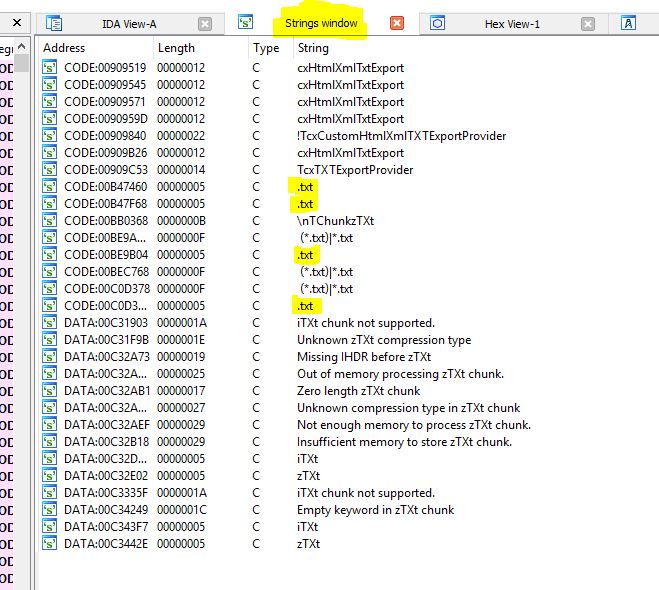Switch to the IDA View-A tab

tap(129, 23)
